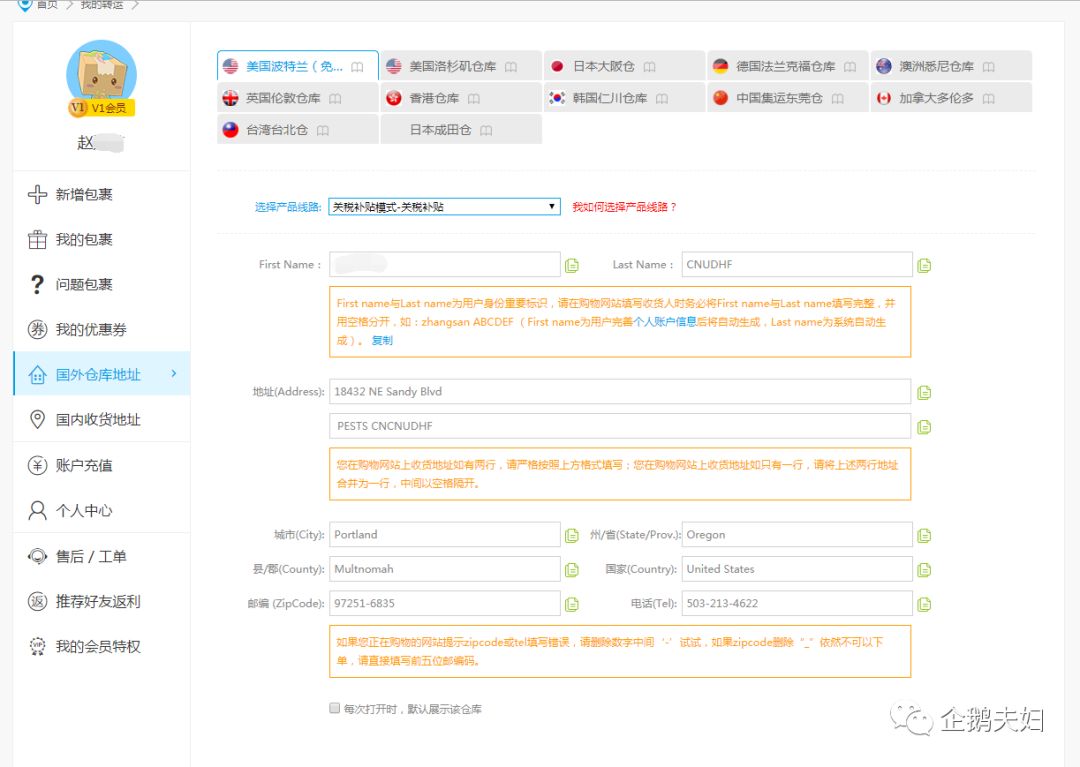
Task: Open the 选择产品线路 dropdown
Action: [x=444, y=207]
